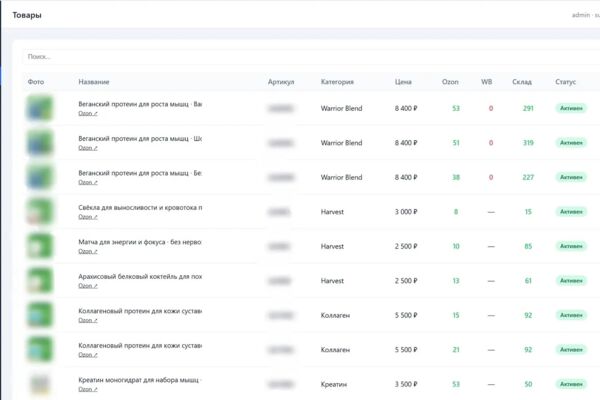Select the Арахисовый белковый коктейль product name

coord(140,276)
